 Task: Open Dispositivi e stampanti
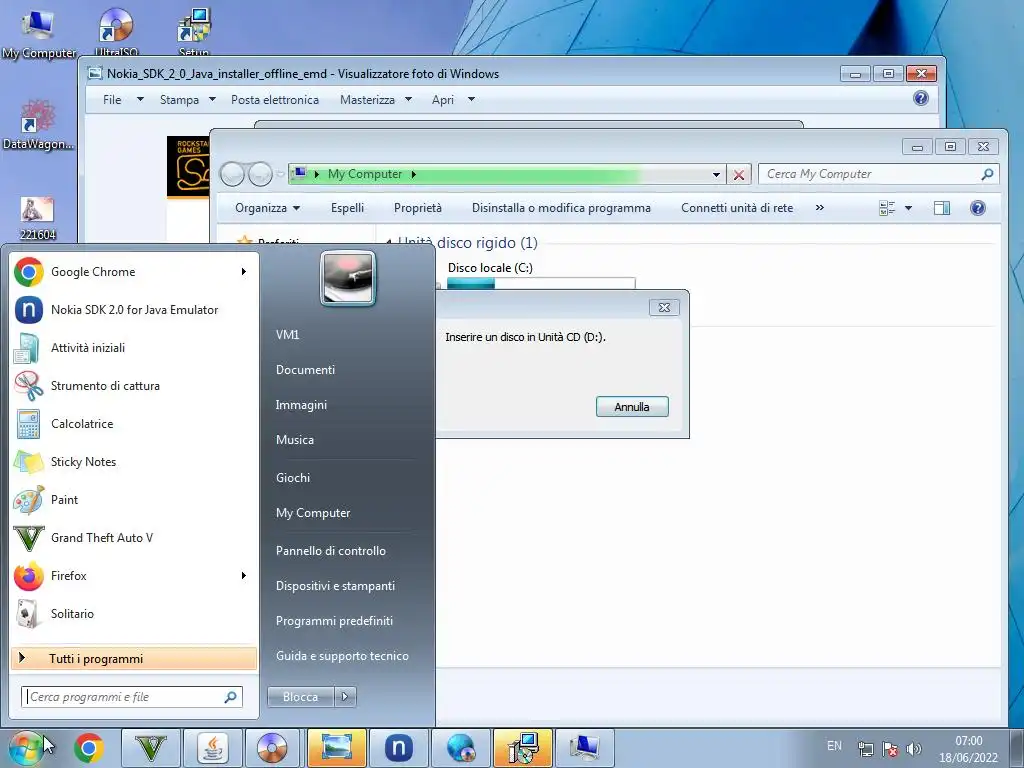tap(335, 586)
